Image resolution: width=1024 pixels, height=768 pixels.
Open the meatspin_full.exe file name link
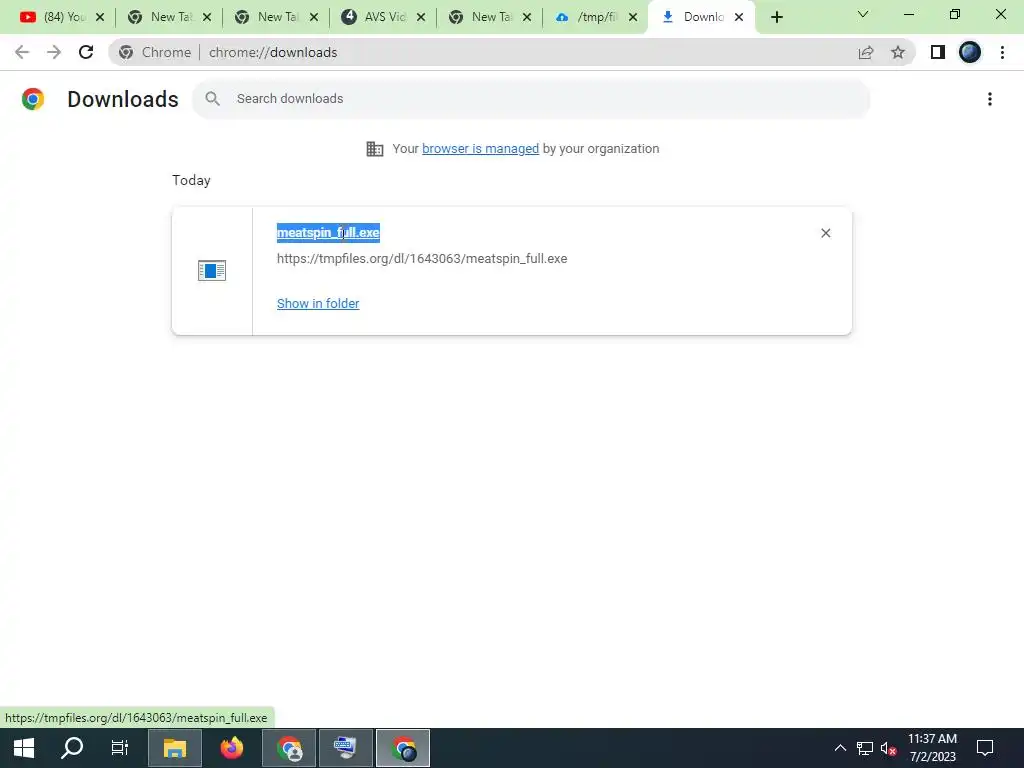328,232
